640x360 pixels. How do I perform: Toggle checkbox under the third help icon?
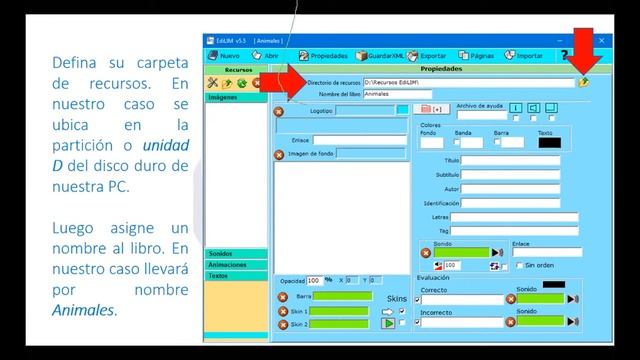[x=551, y=118]
